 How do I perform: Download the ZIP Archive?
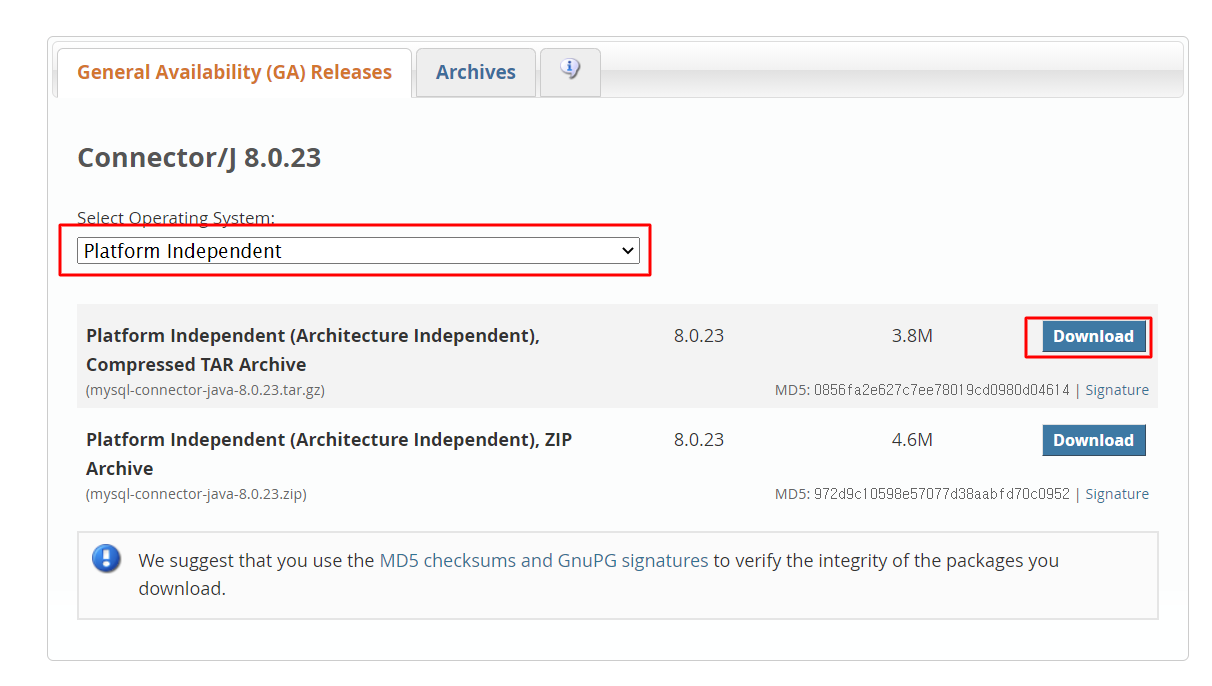tap(1094, 440)
